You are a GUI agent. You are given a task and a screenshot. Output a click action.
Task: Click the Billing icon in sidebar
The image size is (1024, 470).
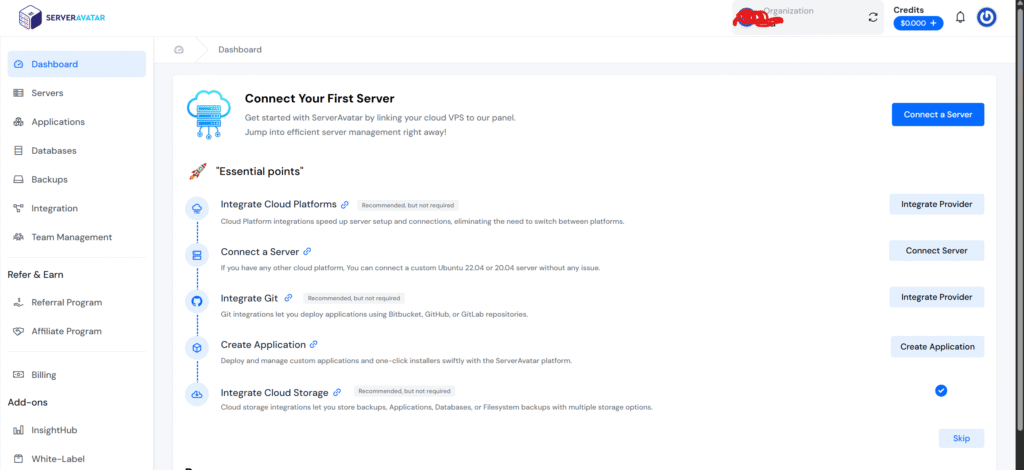tap(18, 375)
